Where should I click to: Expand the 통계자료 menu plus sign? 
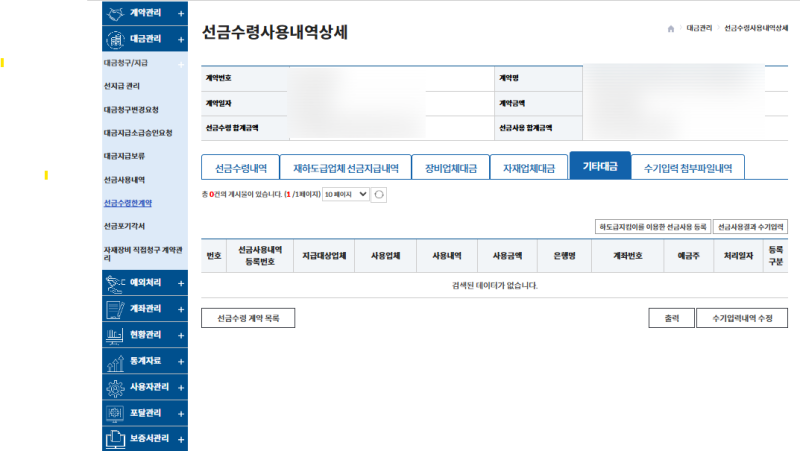point(181,362)
